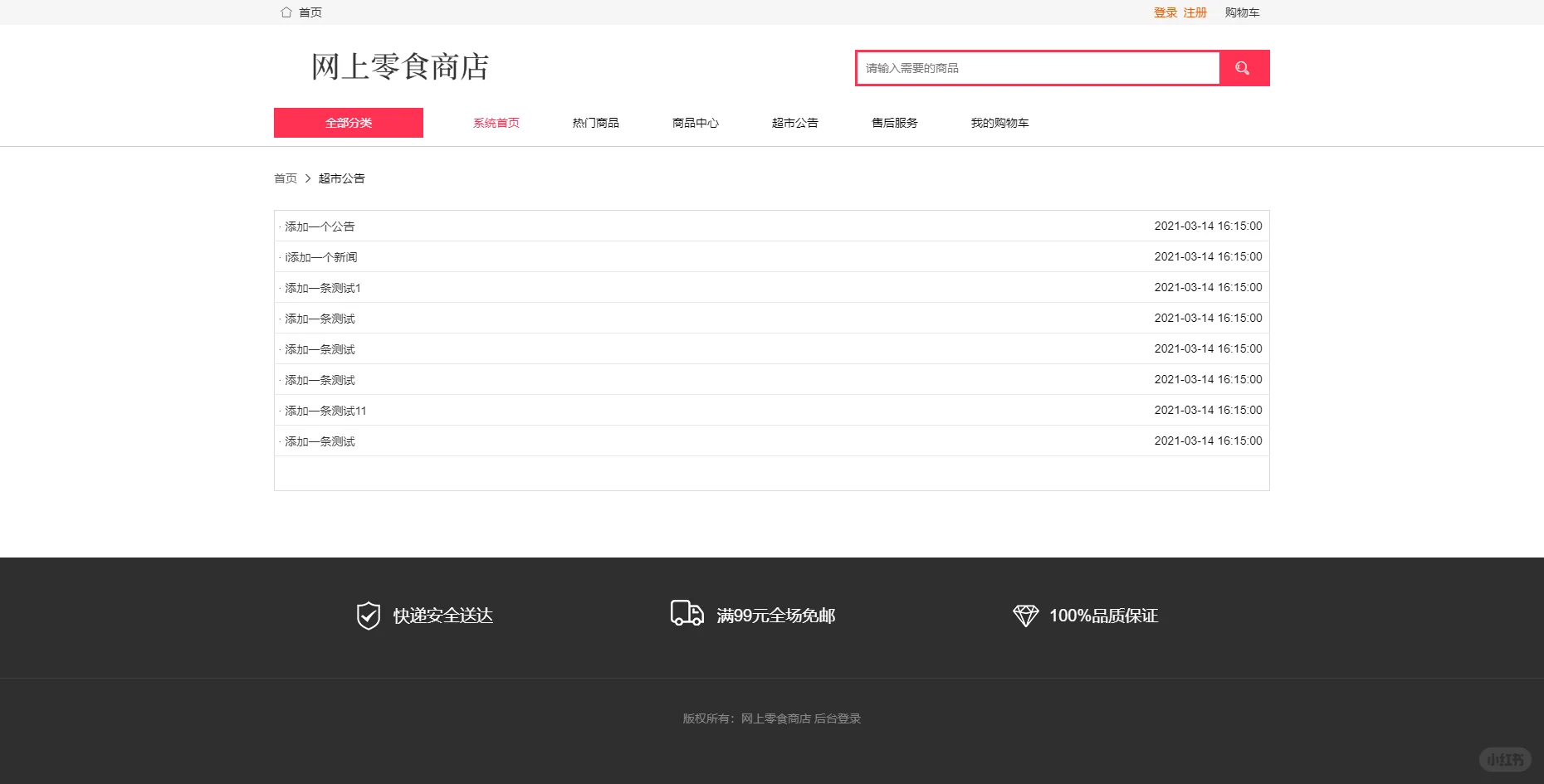
Task: Click the 网上零食商店 store logo text
Action: [400, 68]
